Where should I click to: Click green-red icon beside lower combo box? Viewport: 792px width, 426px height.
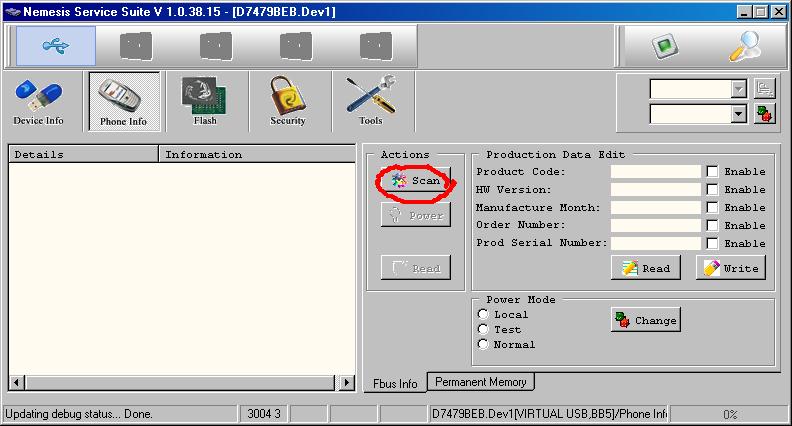tap(764, 114)
